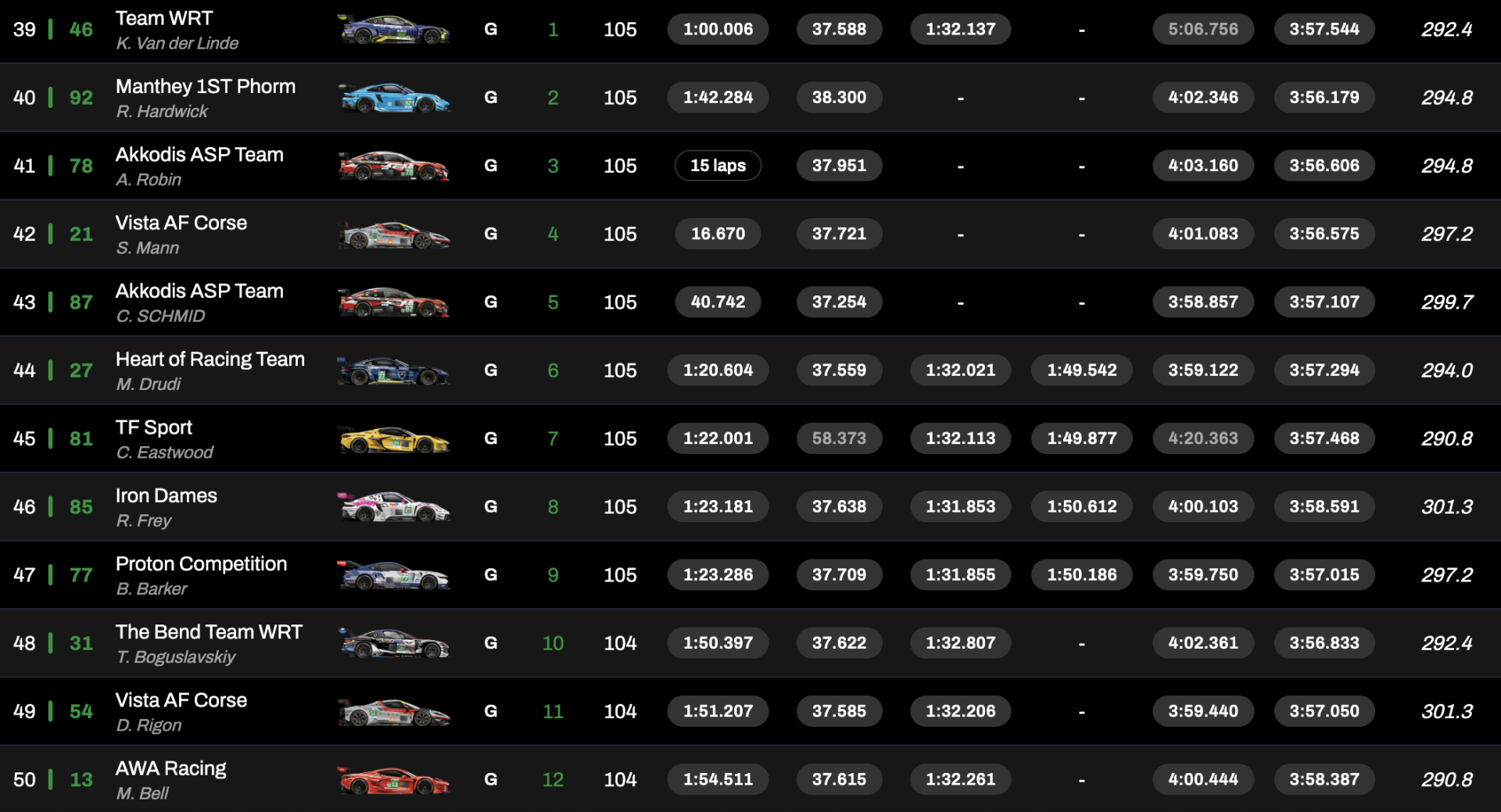Click the greyed 5:06.756 lap time
This screenshot has width=1501, height=812.
1202,30
